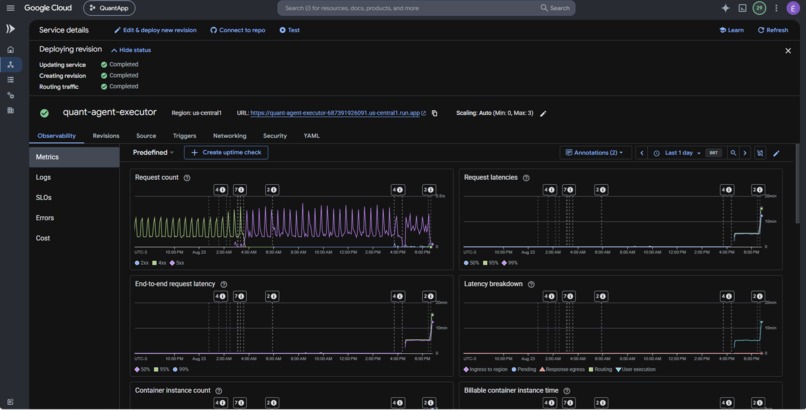
Task: Select SLOs in the observability menu
Action: point(74,198)
